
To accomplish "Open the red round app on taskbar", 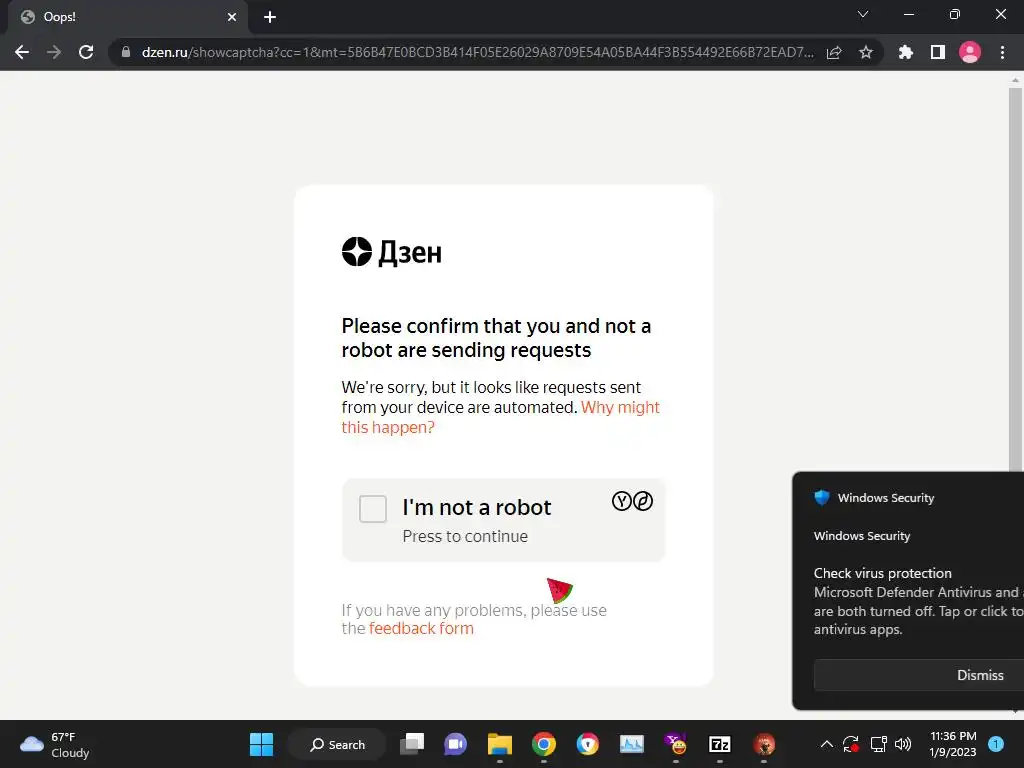I will tap(764, 744).
